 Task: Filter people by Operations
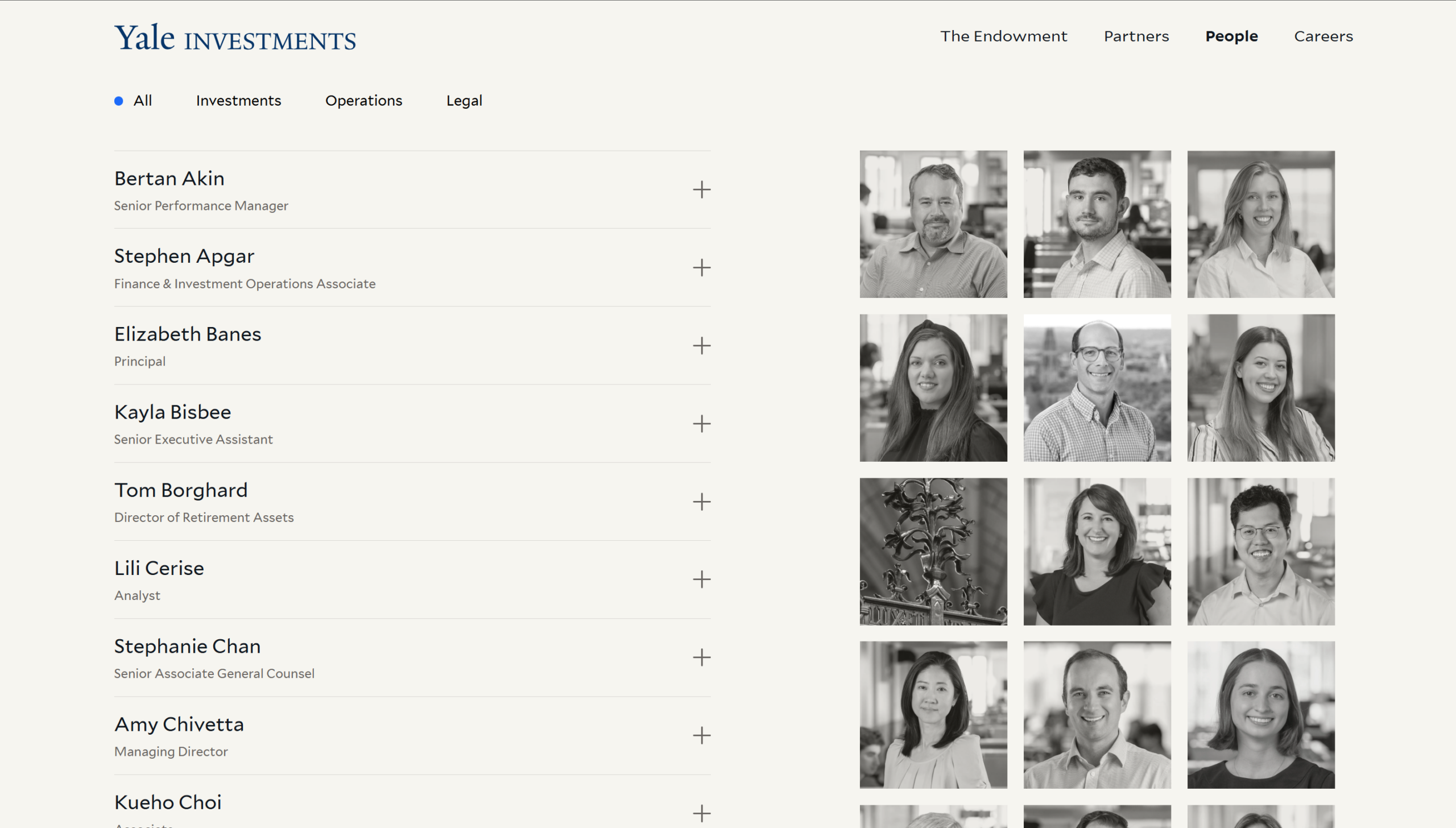pyautogui.click(x=363, y=101)
